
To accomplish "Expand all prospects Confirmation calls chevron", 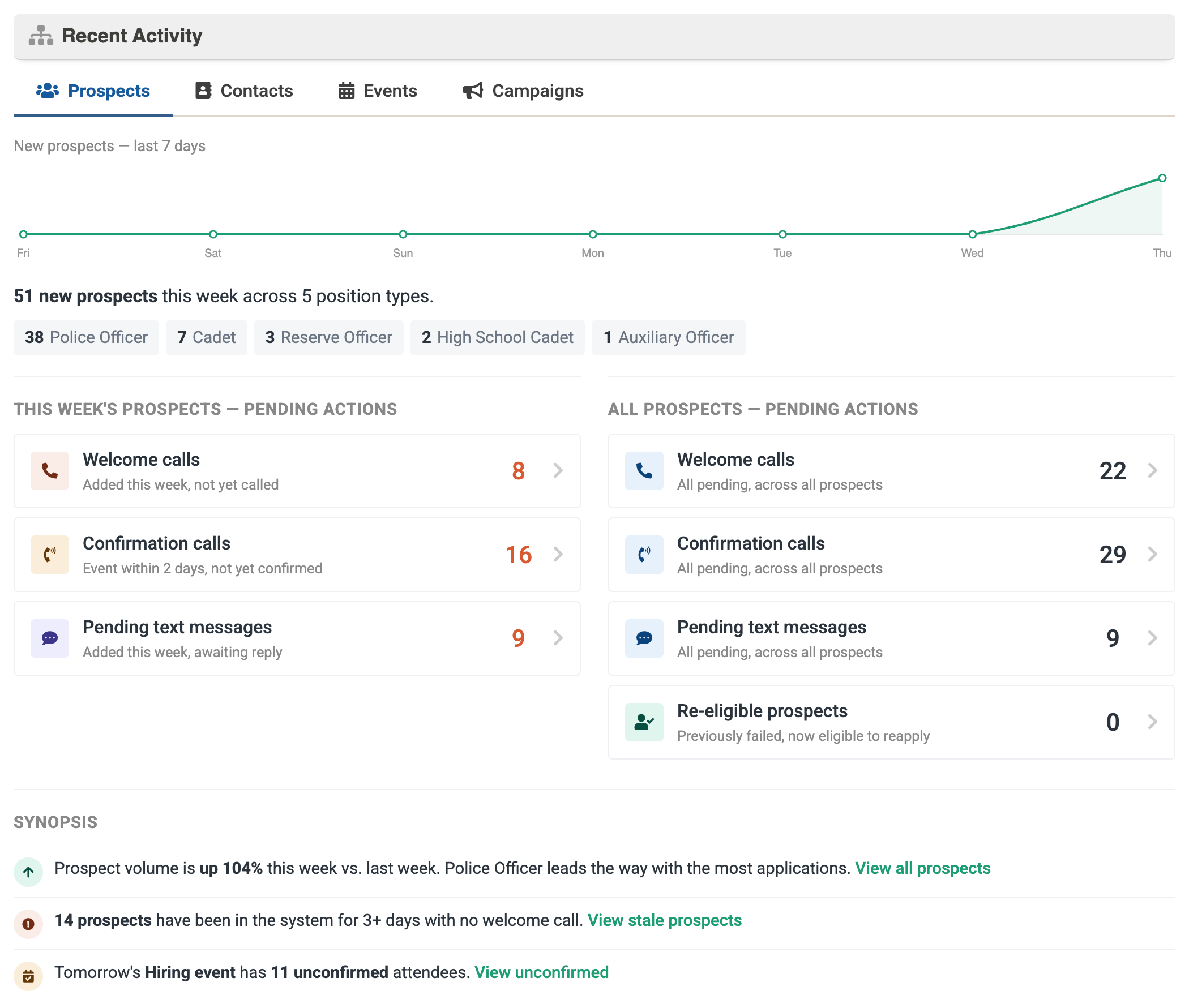I will click(1153, 554).
